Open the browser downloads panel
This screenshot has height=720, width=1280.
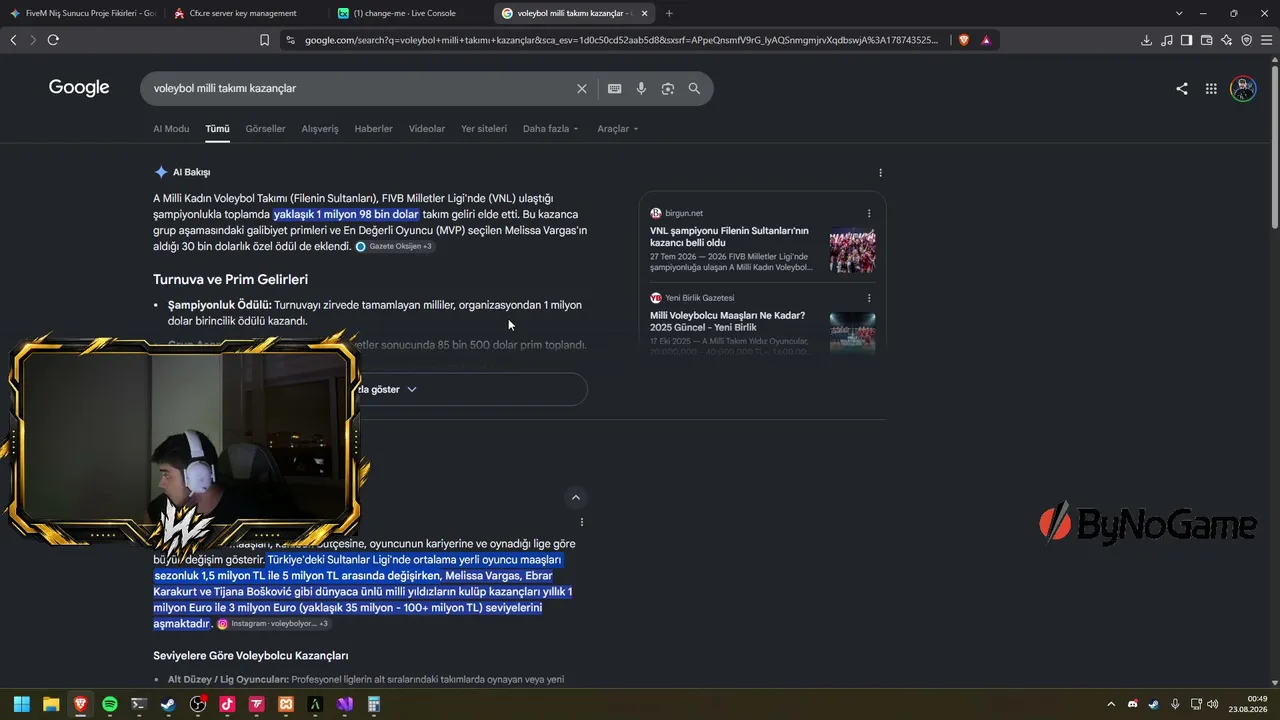1146,40
